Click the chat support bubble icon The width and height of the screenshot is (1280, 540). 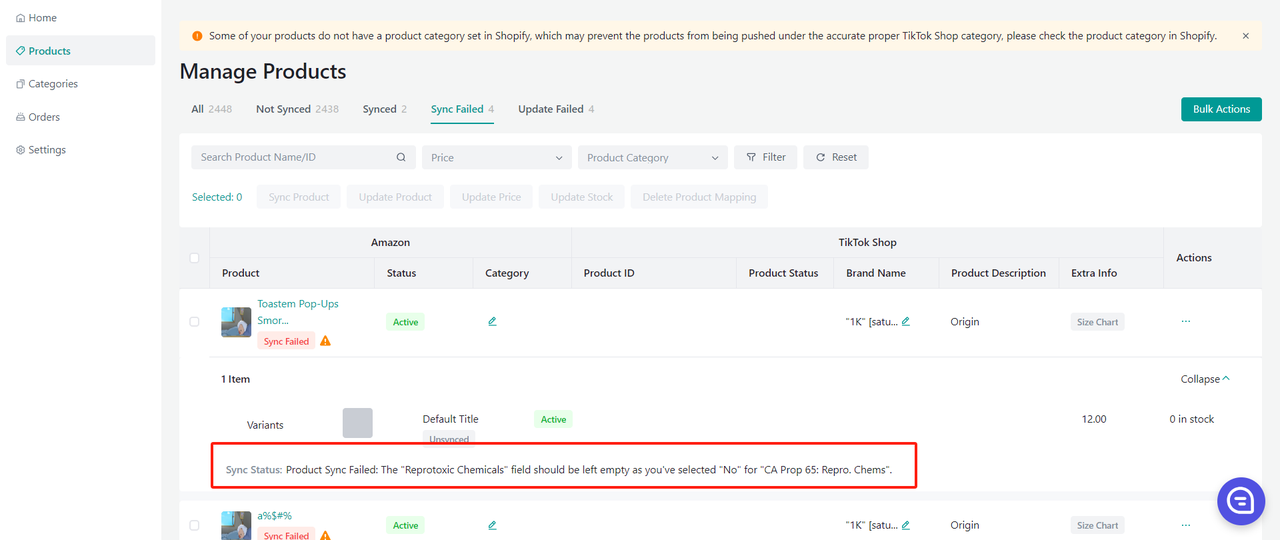pos(1240,500)
